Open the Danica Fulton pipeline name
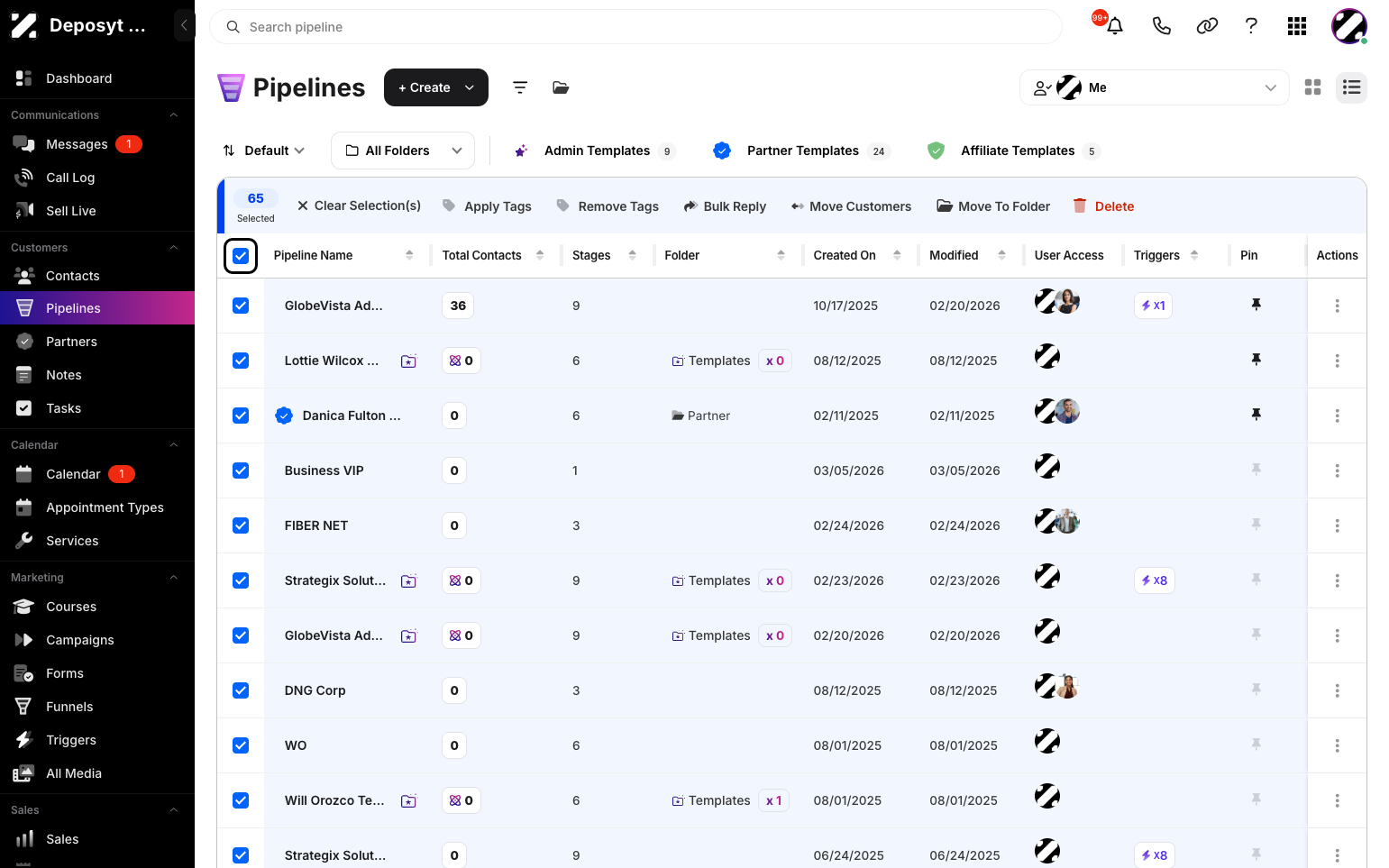This screenshot has height=868, width=1389. [352, 416]
